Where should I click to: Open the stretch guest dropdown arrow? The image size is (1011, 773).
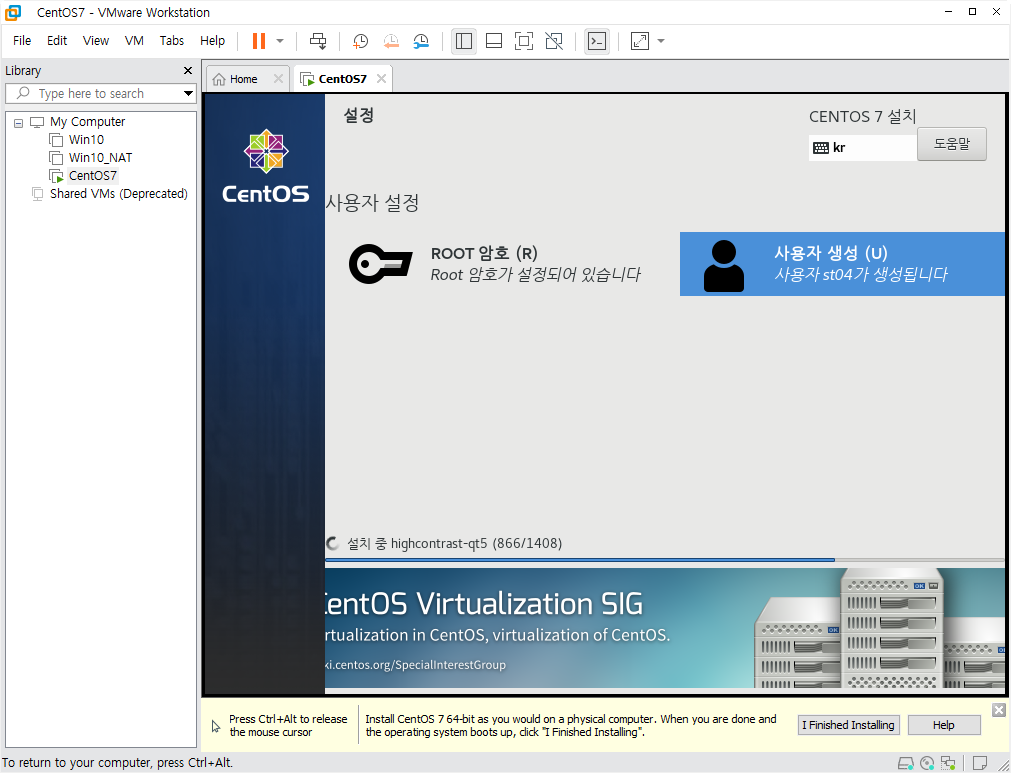click(x=661, y=41)
